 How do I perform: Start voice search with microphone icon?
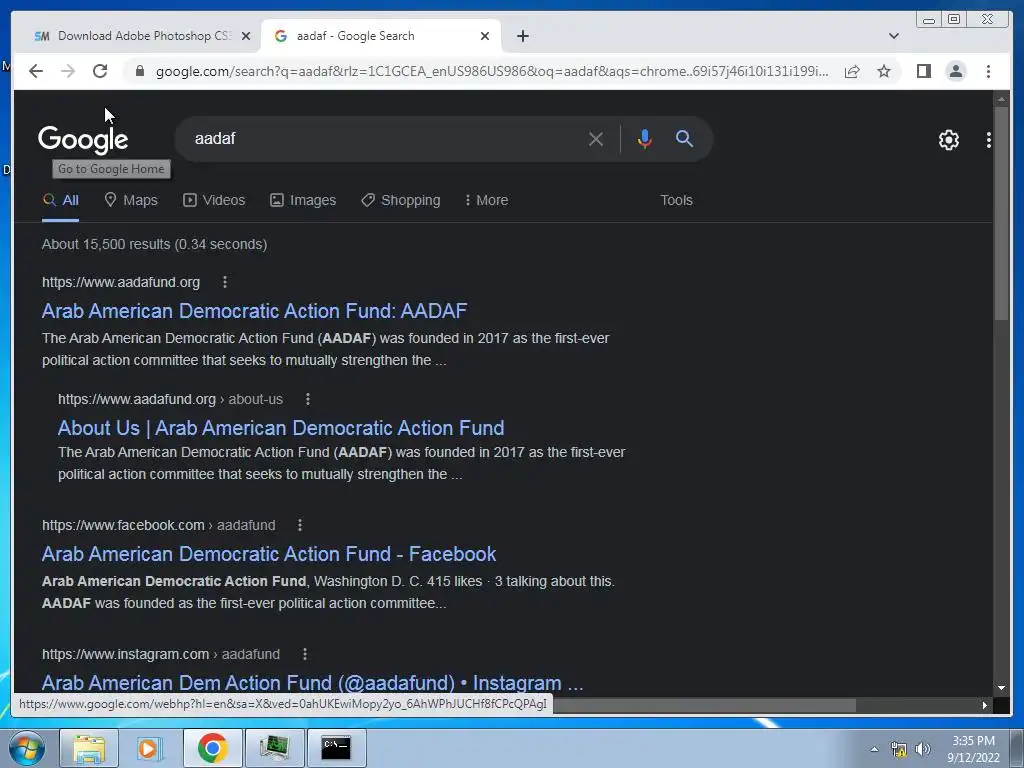click(645, 139)
